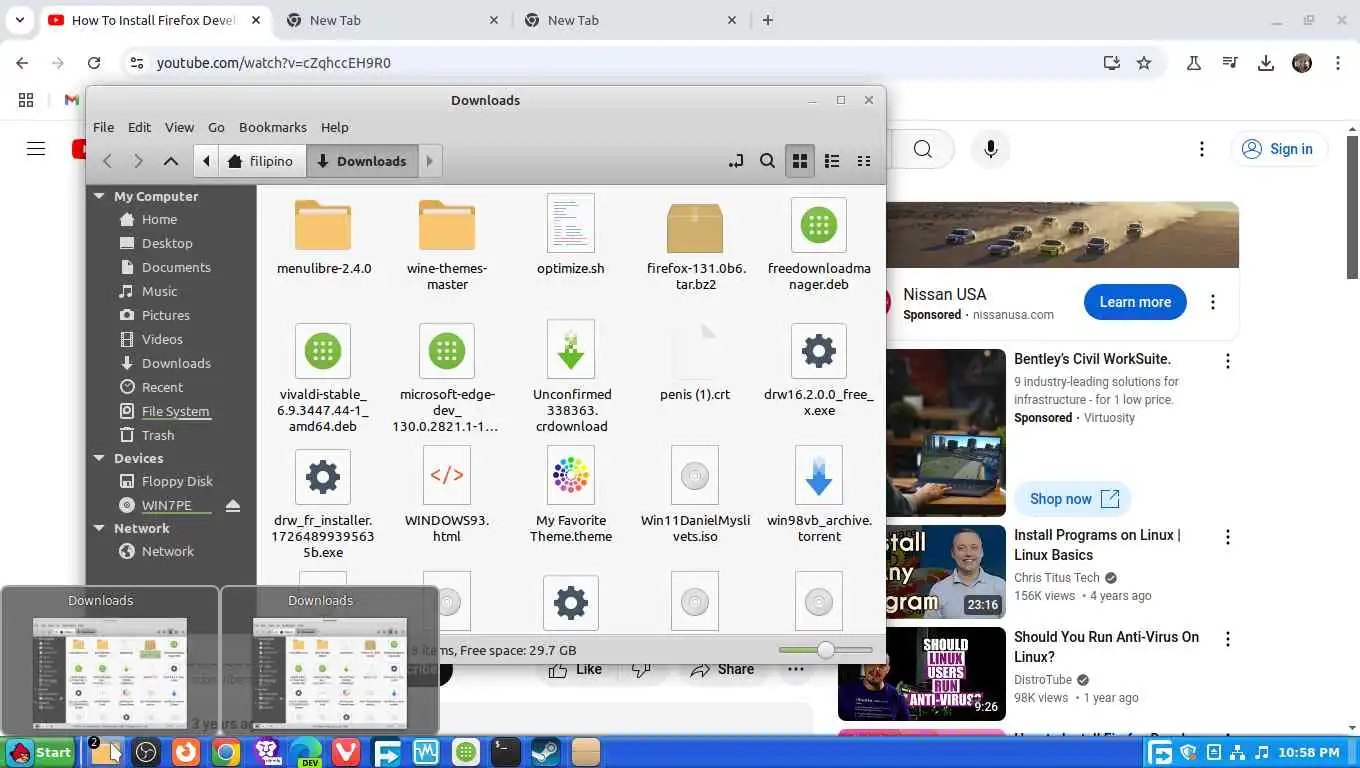Select microsoft-edge-dev package file
This screenshot has width=1360, height=768.
pos(447,378)
